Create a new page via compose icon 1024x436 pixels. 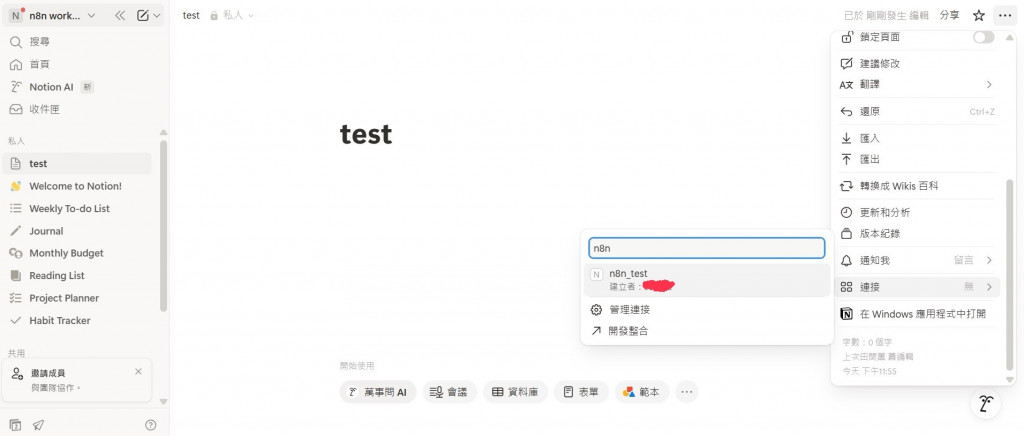(143, 16)
